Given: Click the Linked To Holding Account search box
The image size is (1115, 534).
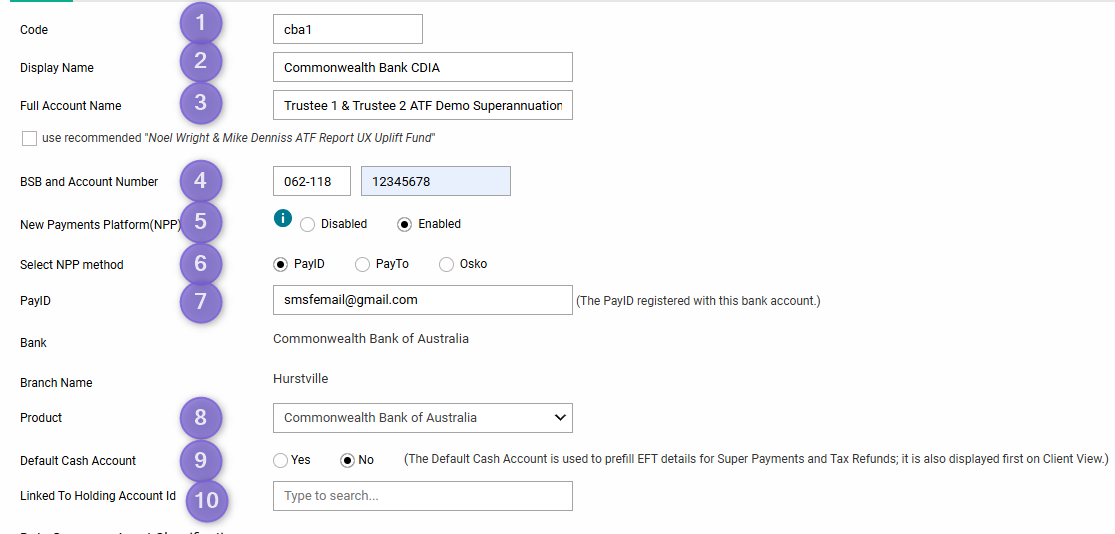Looking at the screenshot, I should point(422,496).
